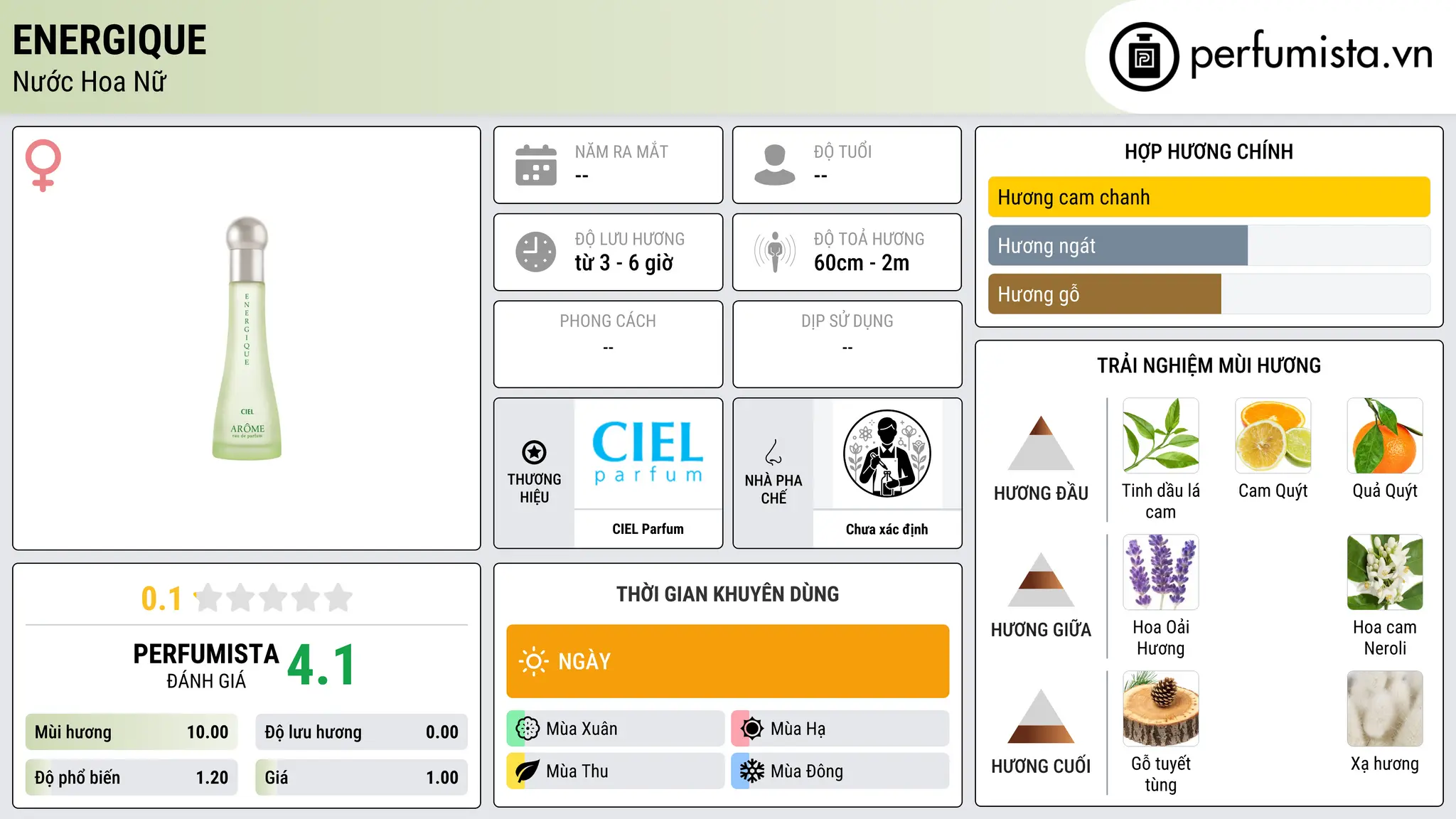The height and width of the screenshot is (819, 1456).
Task: Click the Độ phổ biến score bar
Action: coord(132,778)
